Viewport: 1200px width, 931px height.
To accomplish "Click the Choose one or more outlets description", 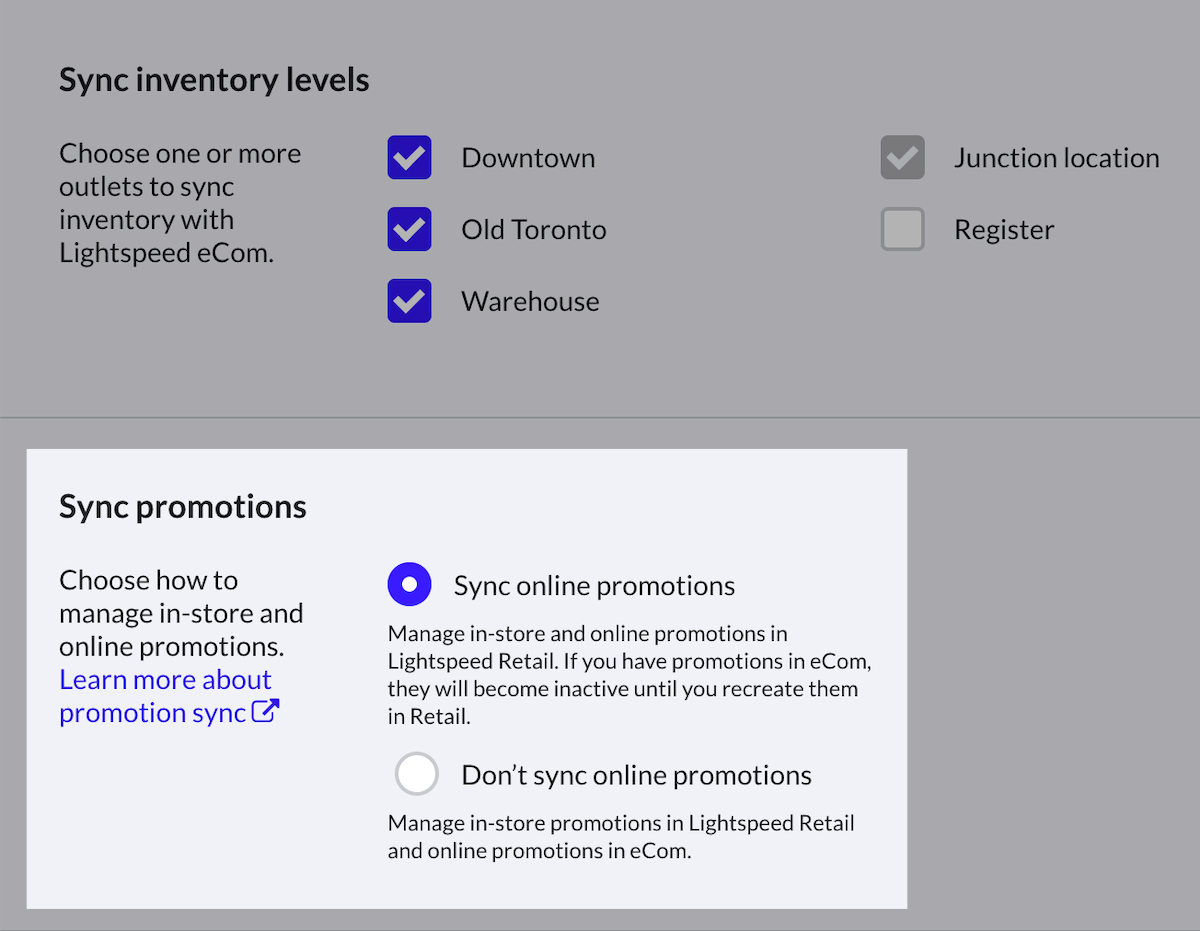I will pos(180,203).
